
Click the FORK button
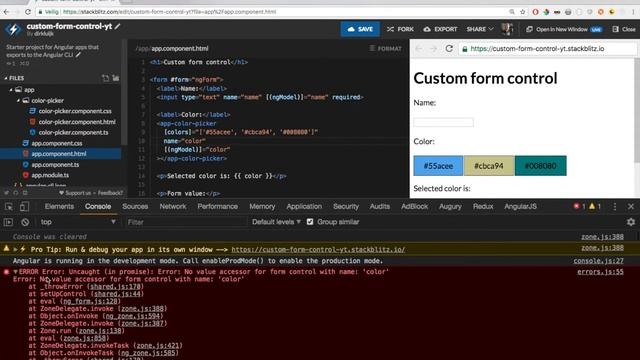(400, 29)
